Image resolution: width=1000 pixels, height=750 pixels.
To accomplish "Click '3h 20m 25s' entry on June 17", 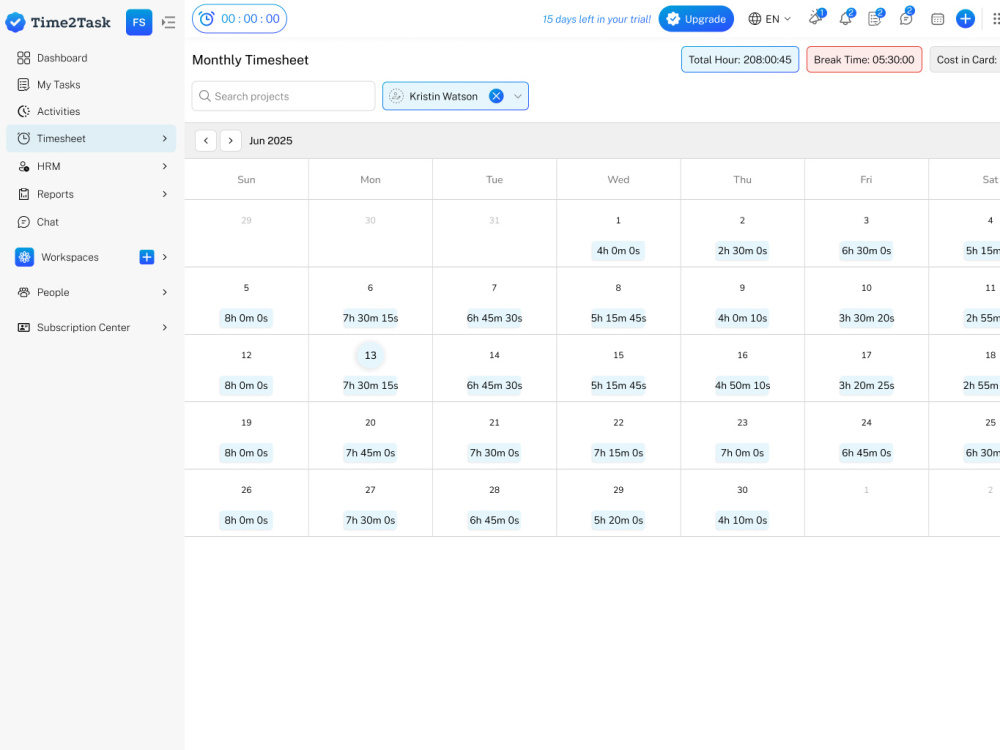I will tap(866, 385).
